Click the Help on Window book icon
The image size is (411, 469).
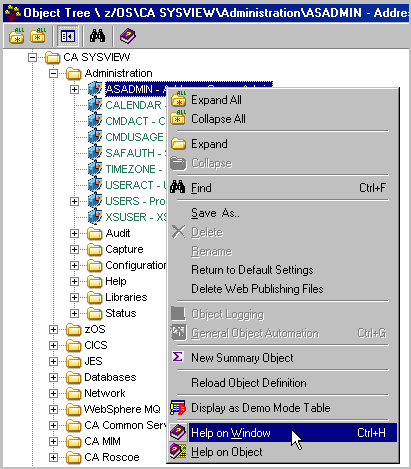[178, 433]
